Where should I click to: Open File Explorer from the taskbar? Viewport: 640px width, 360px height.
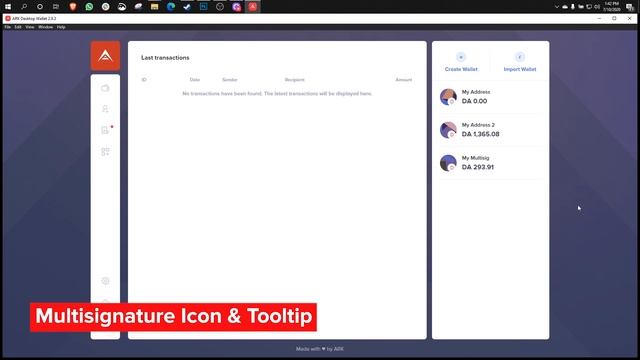154,7
